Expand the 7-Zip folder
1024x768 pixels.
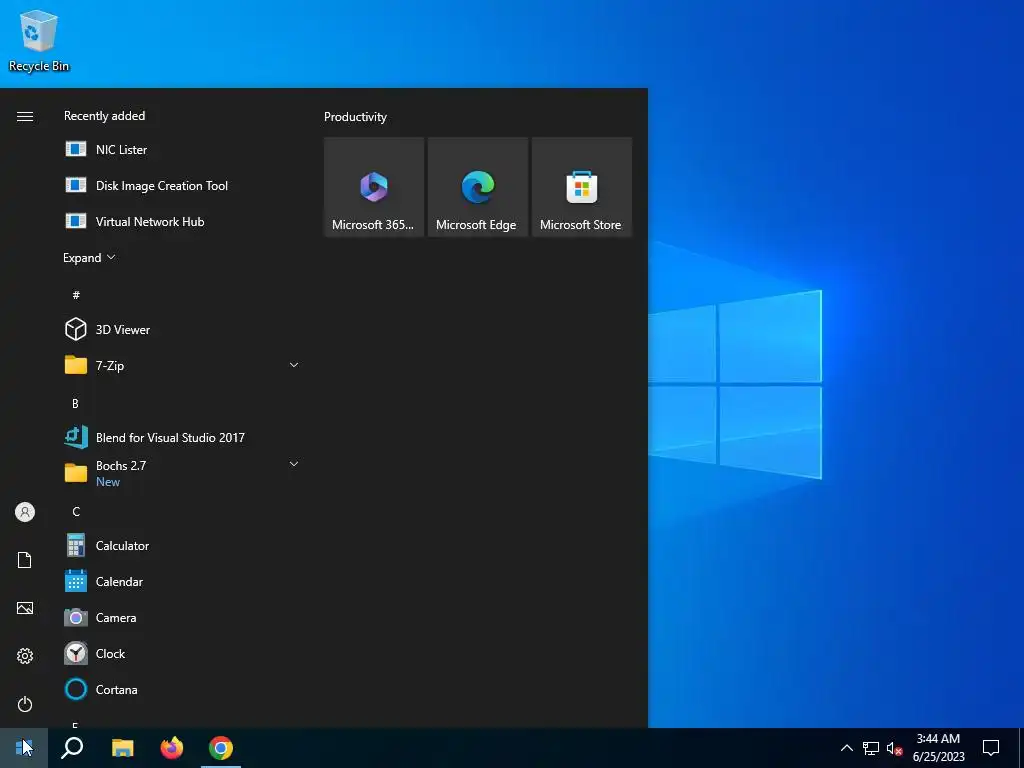click(x=183, y=366)
